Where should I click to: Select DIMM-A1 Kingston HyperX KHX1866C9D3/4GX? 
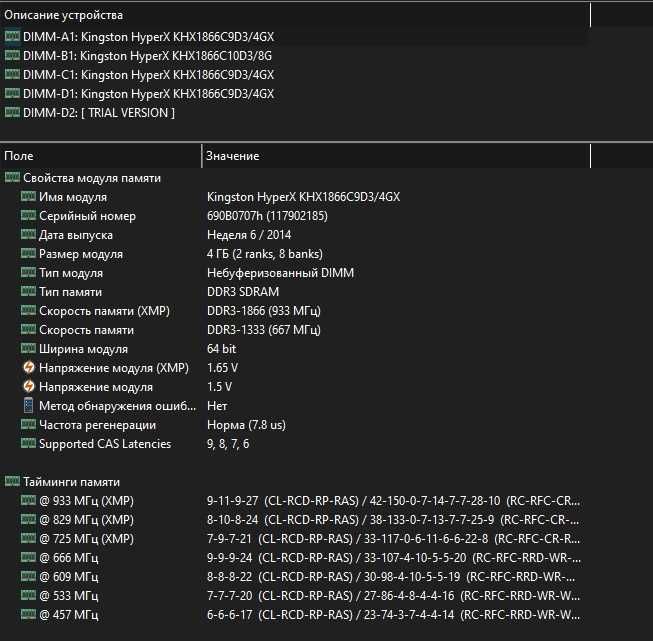[148, 37]
